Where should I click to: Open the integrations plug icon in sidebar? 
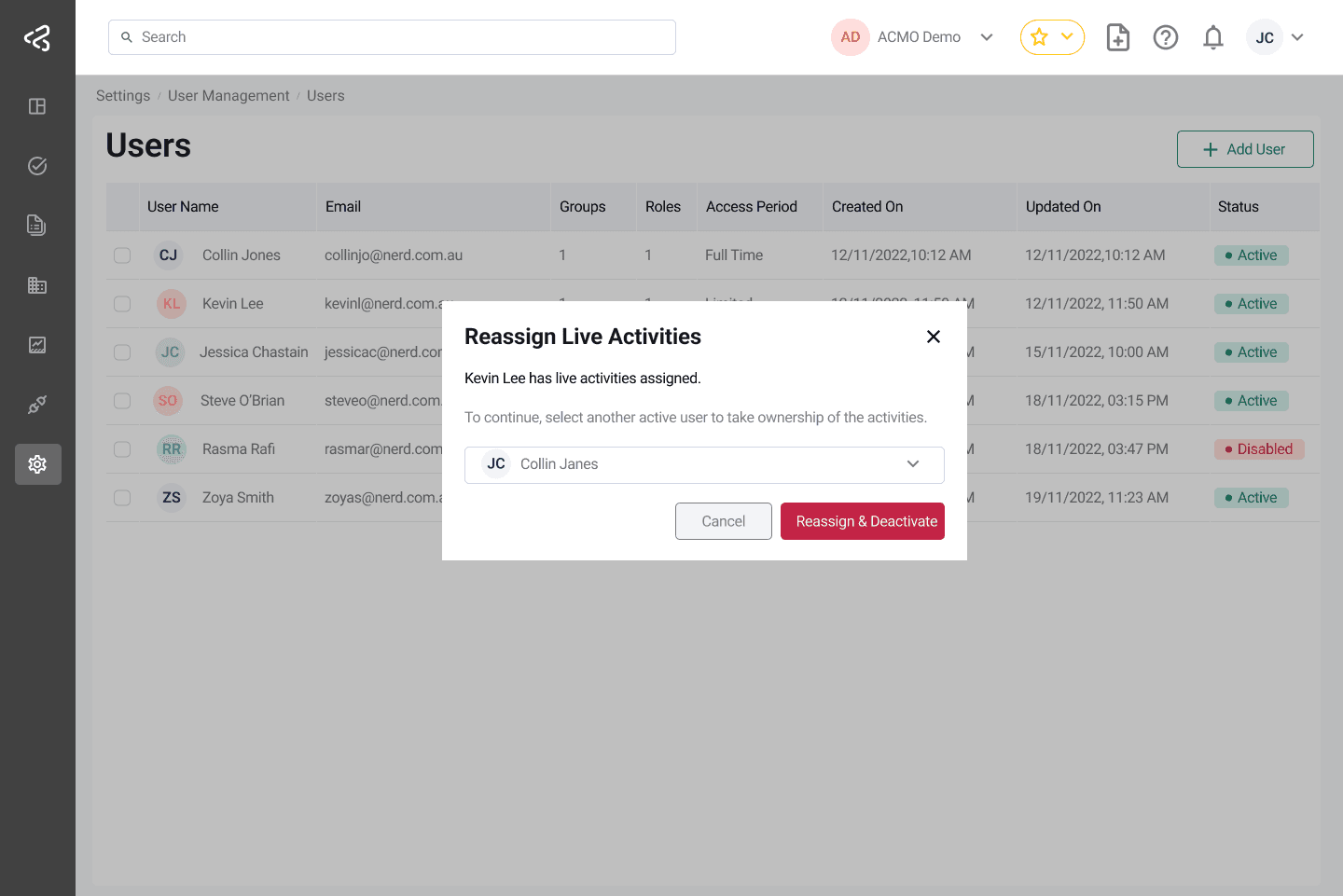37,405
